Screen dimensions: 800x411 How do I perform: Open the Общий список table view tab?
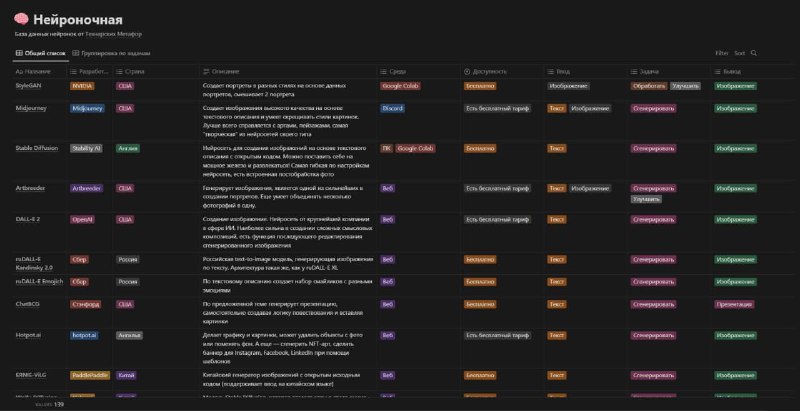41,53
